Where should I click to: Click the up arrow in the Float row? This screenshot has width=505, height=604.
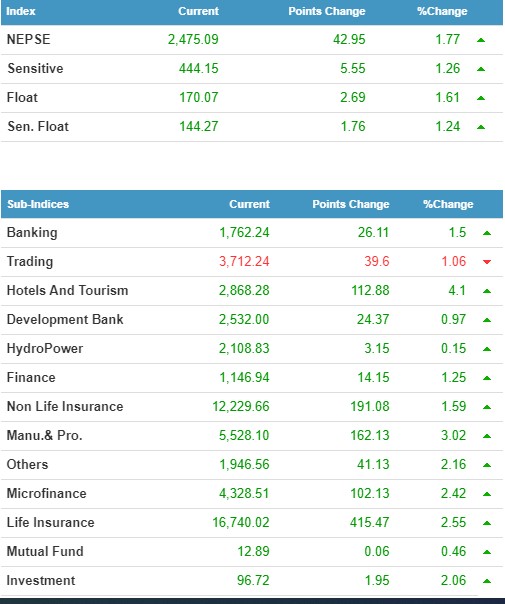[x=481, y=98]
